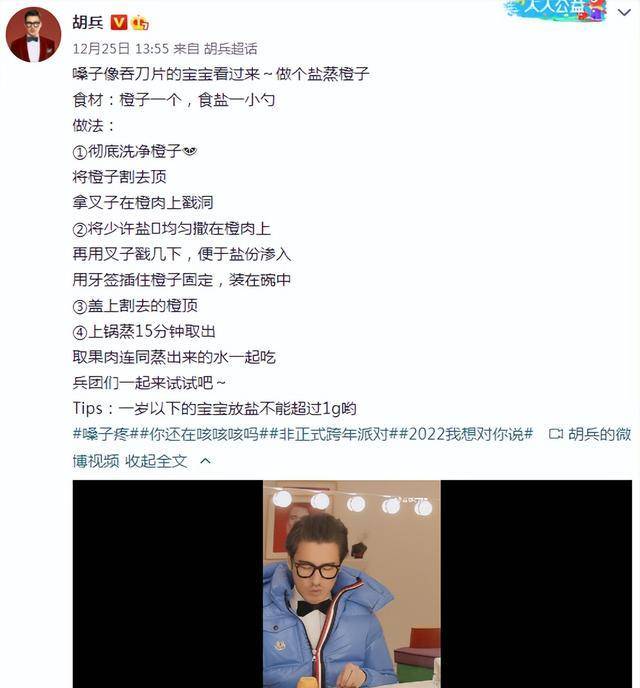Click the right black area of video
Screen dimensions: 640x688
pos(536,584)
